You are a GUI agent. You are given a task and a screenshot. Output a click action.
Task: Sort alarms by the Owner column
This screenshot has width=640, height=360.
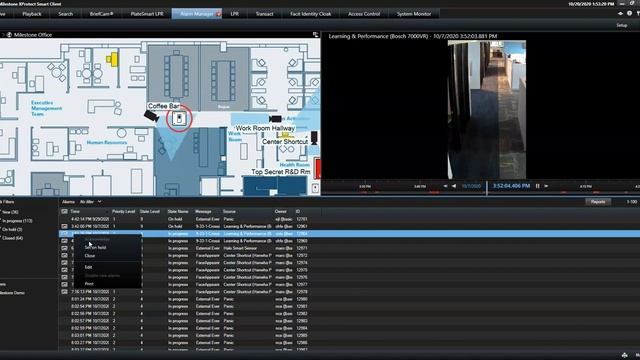pyautogui.click(x=280, y=211)
